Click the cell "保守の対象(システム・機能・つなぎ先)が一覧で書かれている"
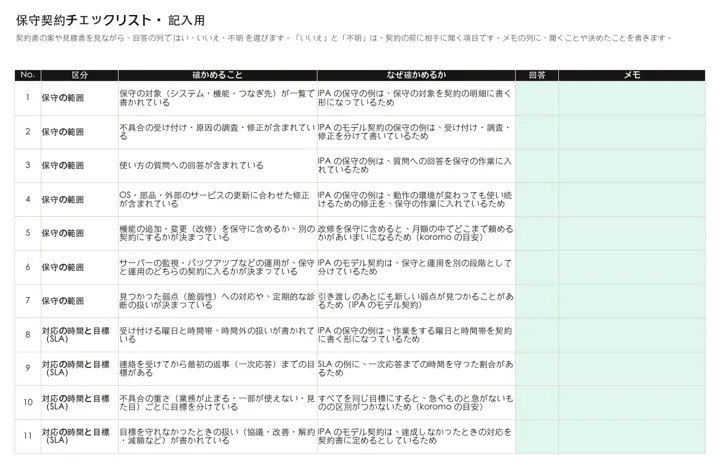 (x=217, y=98)
